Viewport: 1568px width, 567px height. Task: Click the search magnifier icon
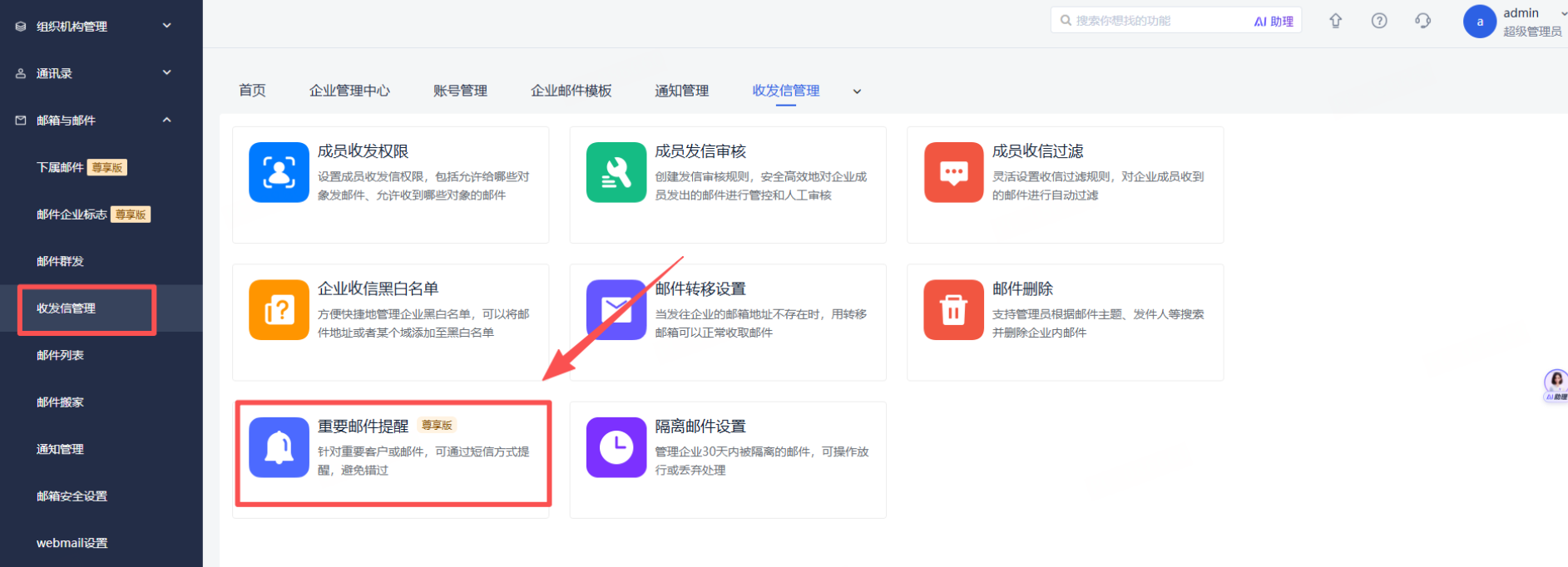tap(1066, 21)
